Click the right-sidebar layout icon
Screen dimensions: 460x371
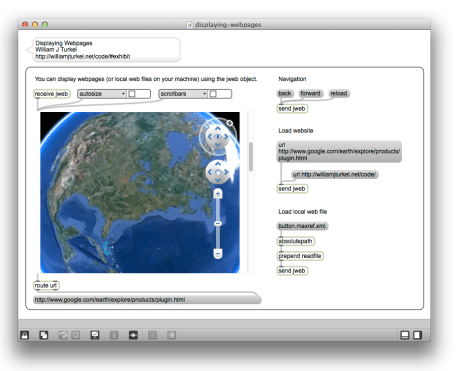pos(417,335)
